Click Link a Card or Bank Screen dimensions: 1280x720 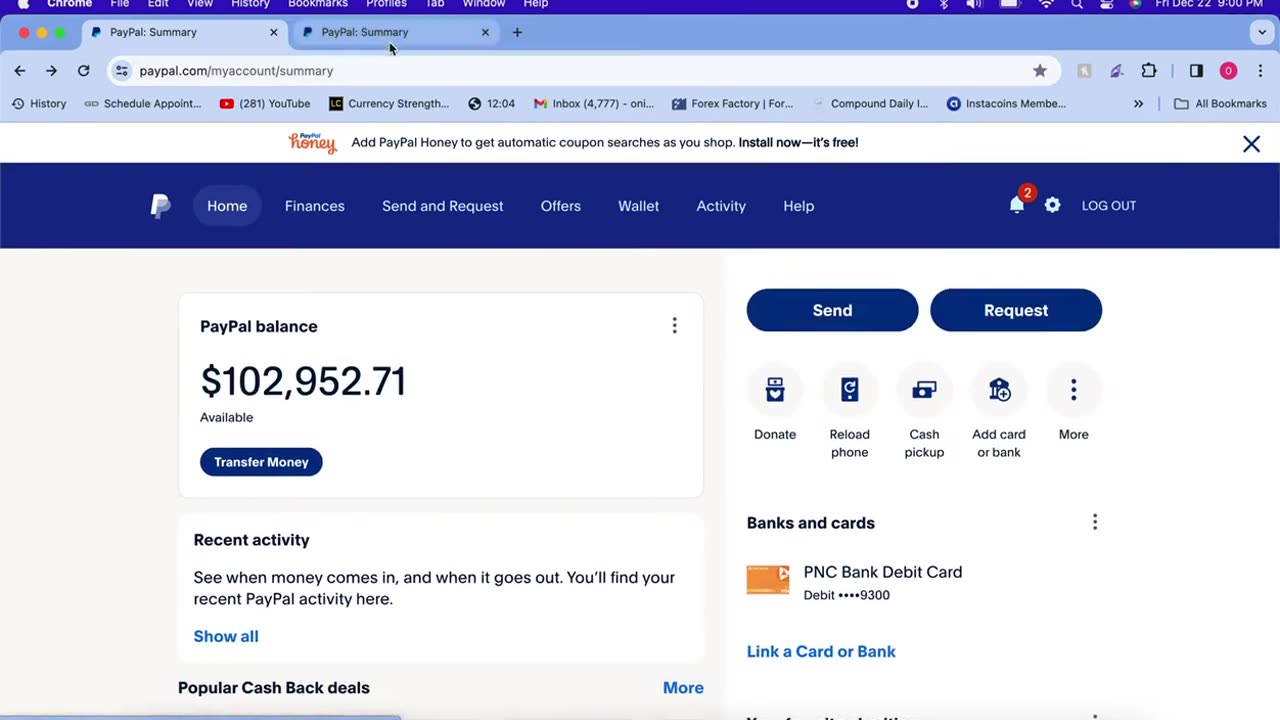821,651
